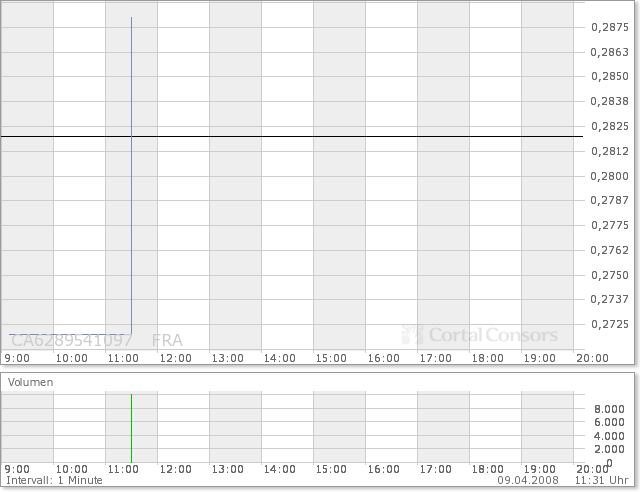The width and height of the screenshot is (640, 492).
Task: Click 17:00 on the Volumen chart time axis
Action: pyautogui.click(x=436, y=469)
